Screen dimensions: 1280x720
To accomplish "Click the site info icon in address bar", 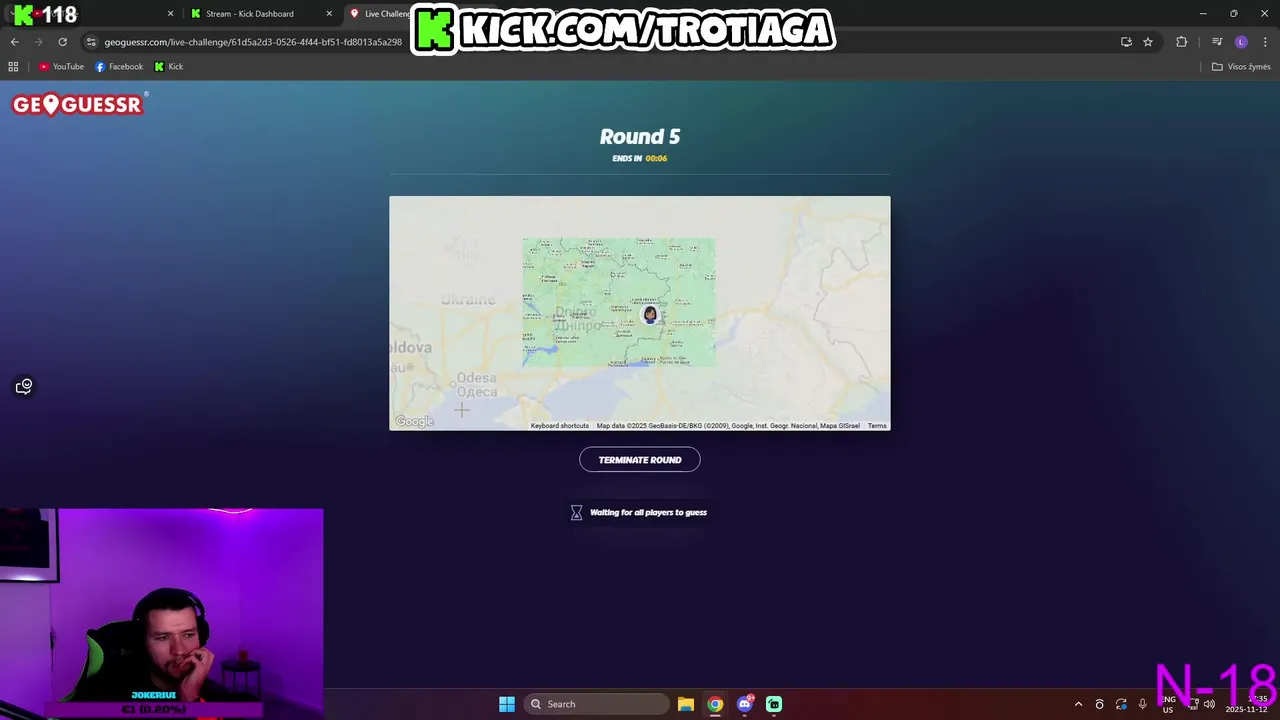I will tap(91, 42).
